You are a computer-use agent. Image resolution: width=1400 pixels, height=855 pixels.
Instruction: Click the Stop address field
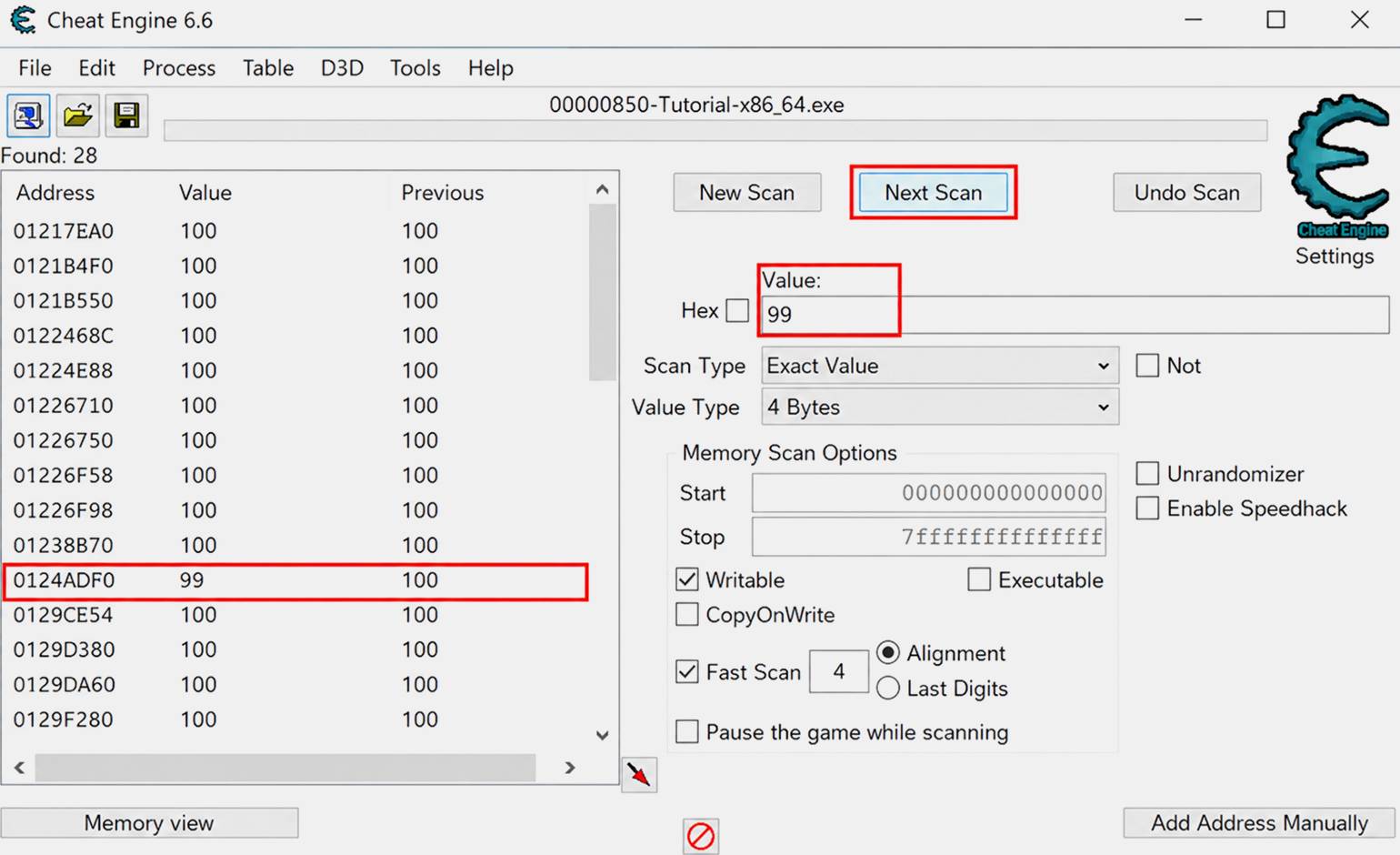[x=929, y=537]
